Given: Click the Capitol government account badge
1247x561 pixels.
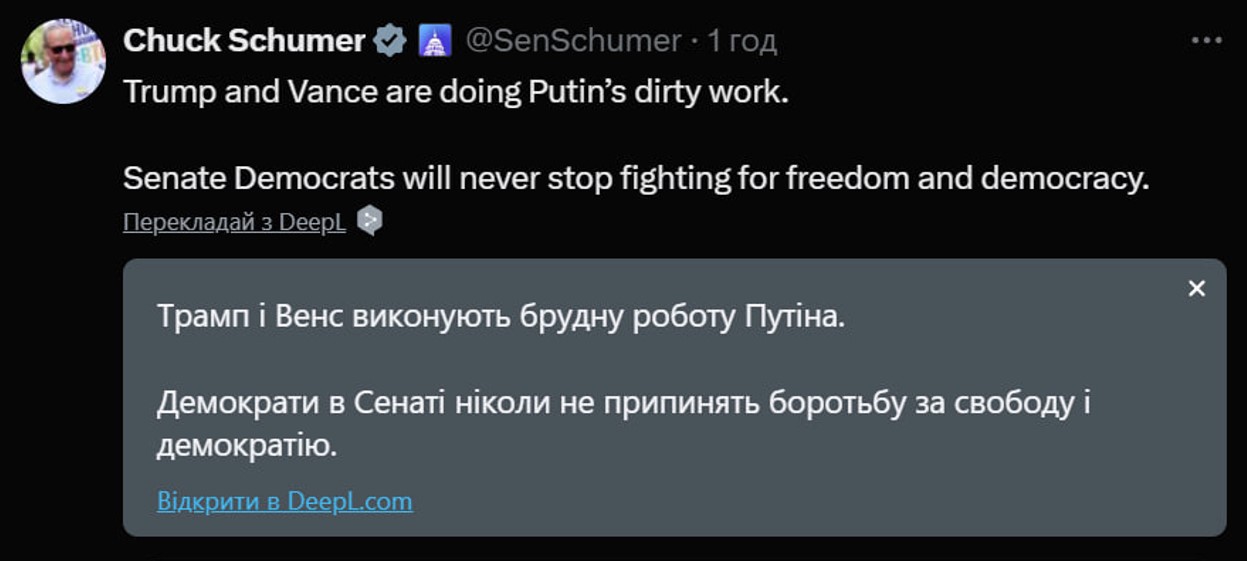Looking at the screenshot, I should (436, 41).
